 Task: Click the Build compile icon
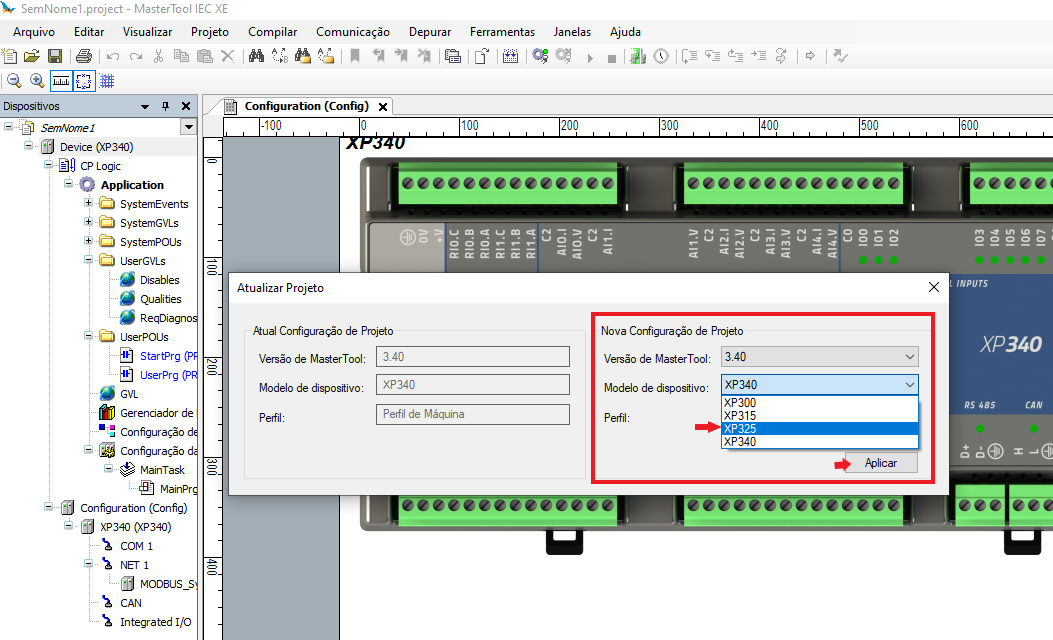[510, 56]
